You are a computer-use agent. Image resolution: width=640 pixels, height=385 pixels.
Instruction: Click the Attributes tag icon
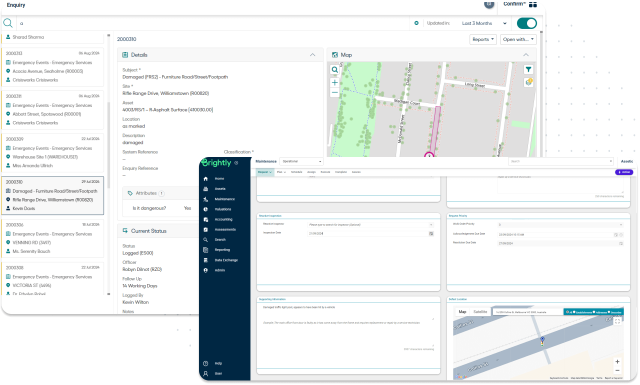point(130,193)
